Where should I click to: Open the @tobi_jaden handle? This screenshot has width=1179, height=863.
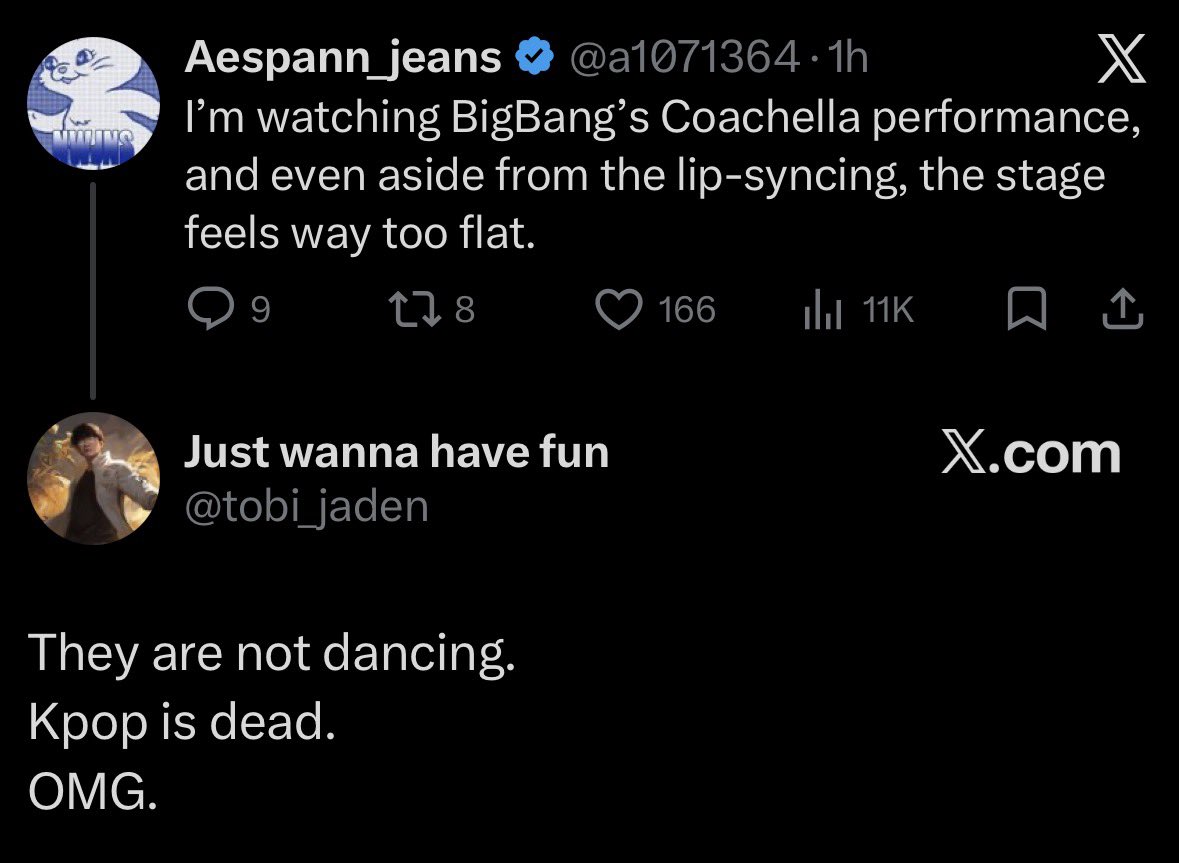(x=306, y=507)
